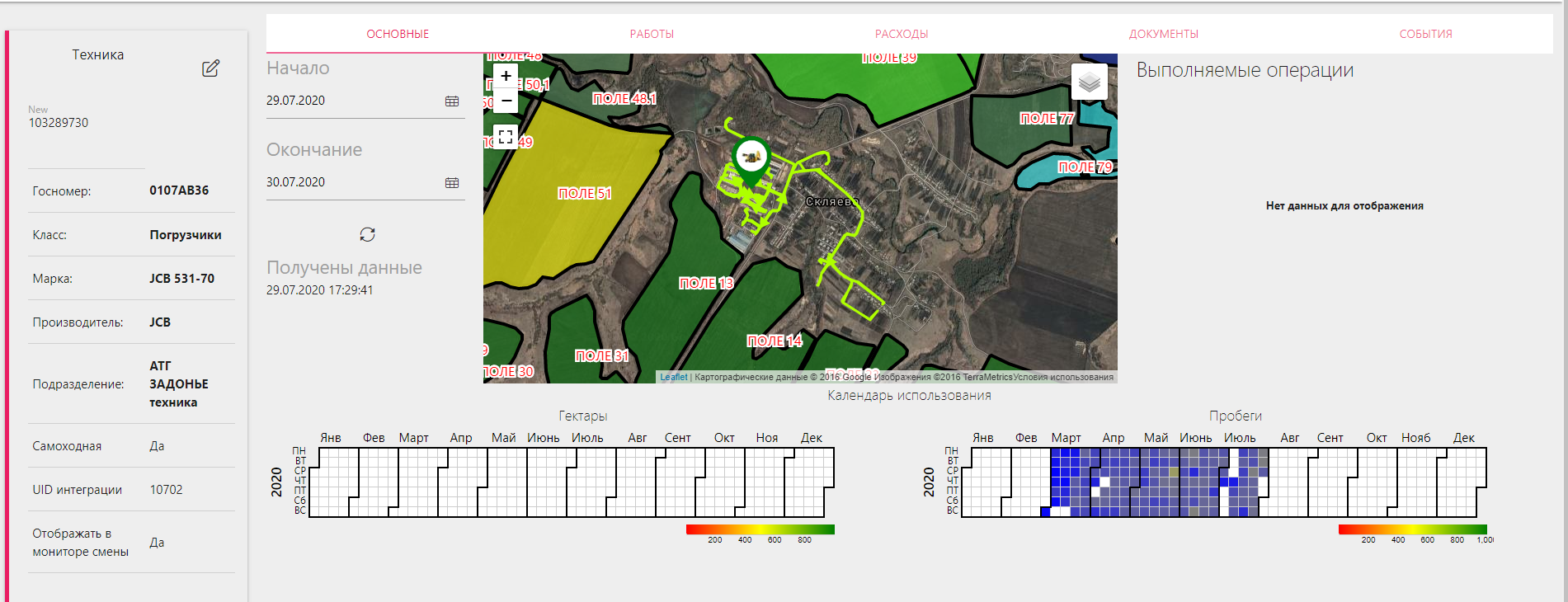Click the refresh data icon
The width and height of the screenshot is (1568, 602).
click(x=367, y=235)
